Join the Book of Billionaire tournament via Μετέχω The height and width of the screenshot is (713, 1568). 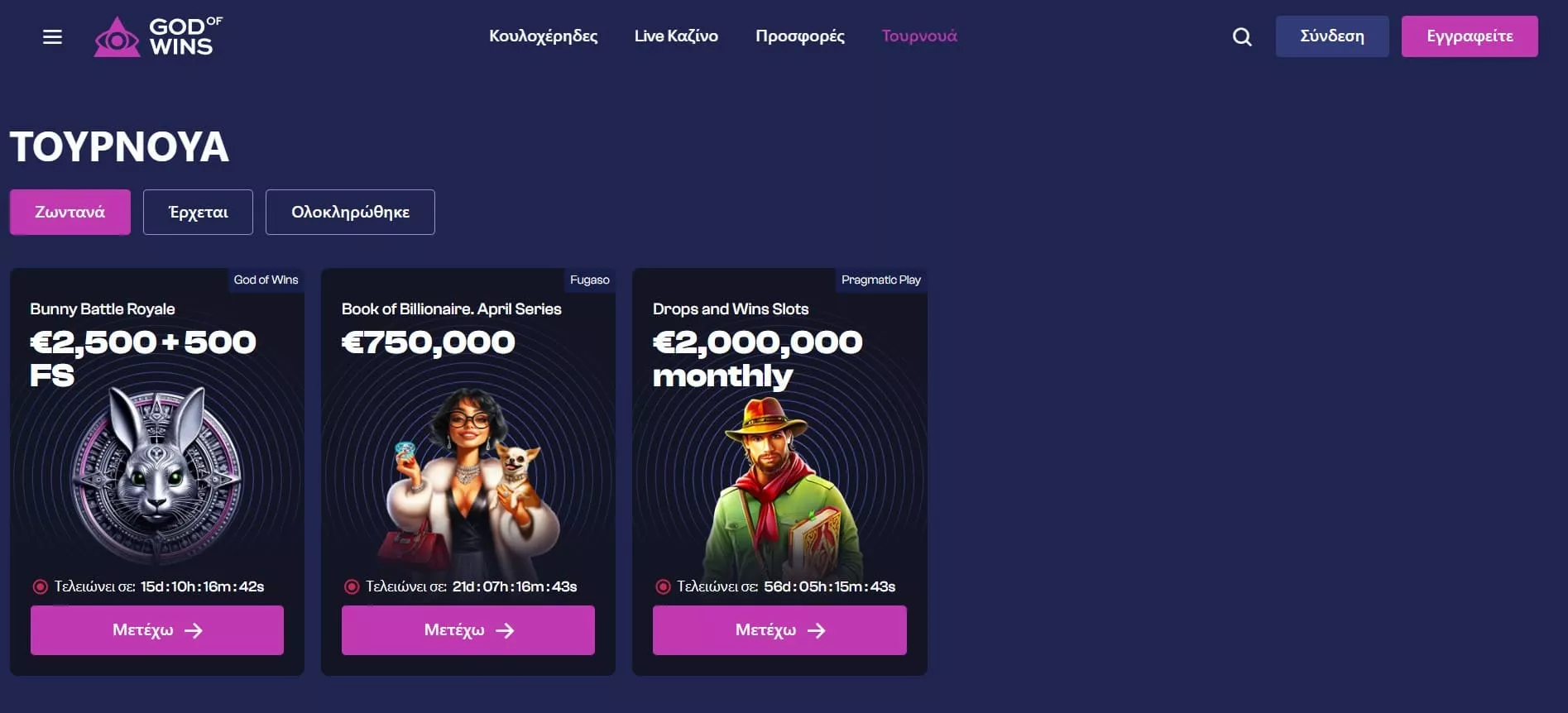(x=468, y=630)
